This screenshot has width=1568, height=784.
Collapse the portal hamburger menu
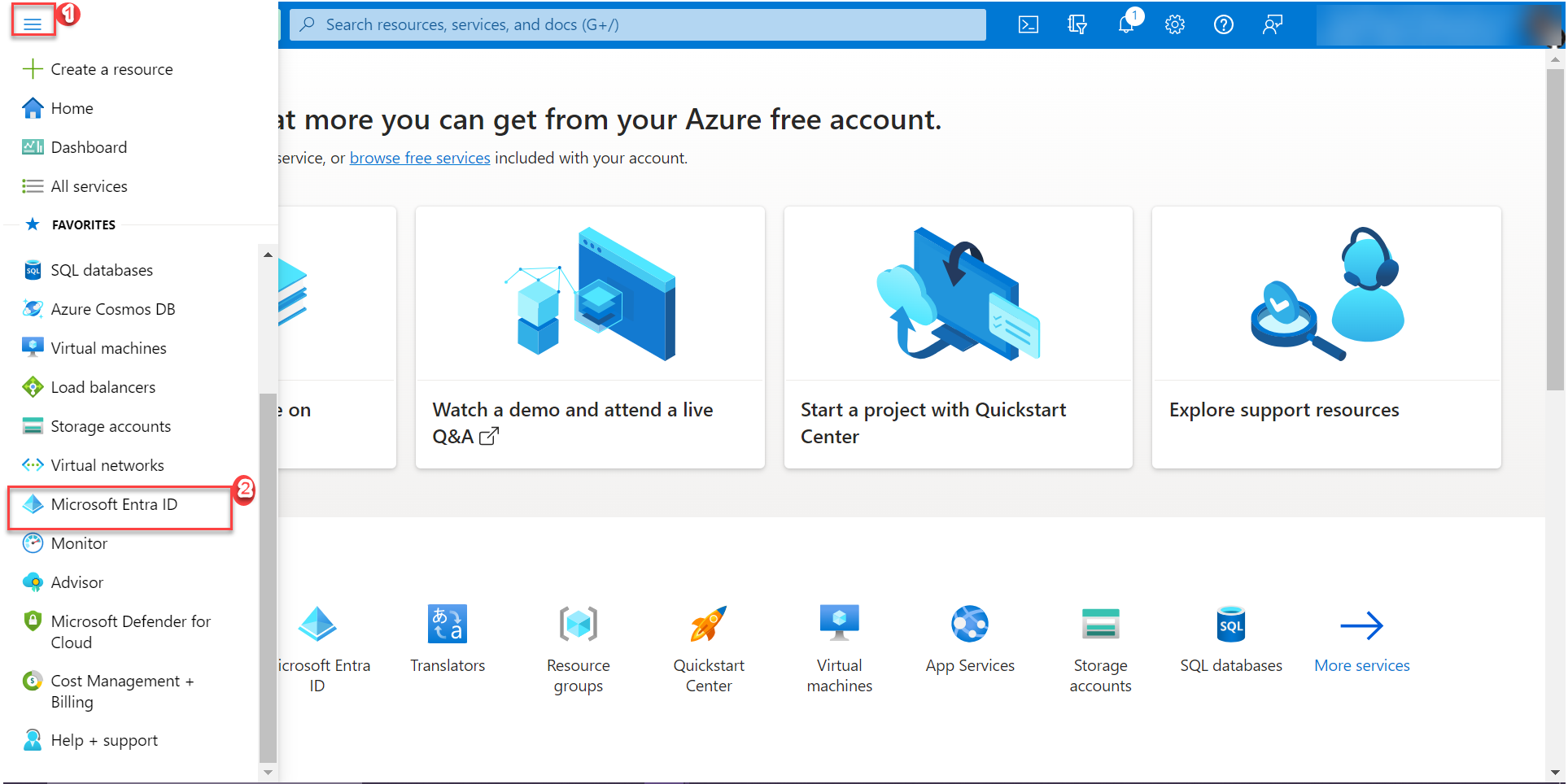[33, 24]
